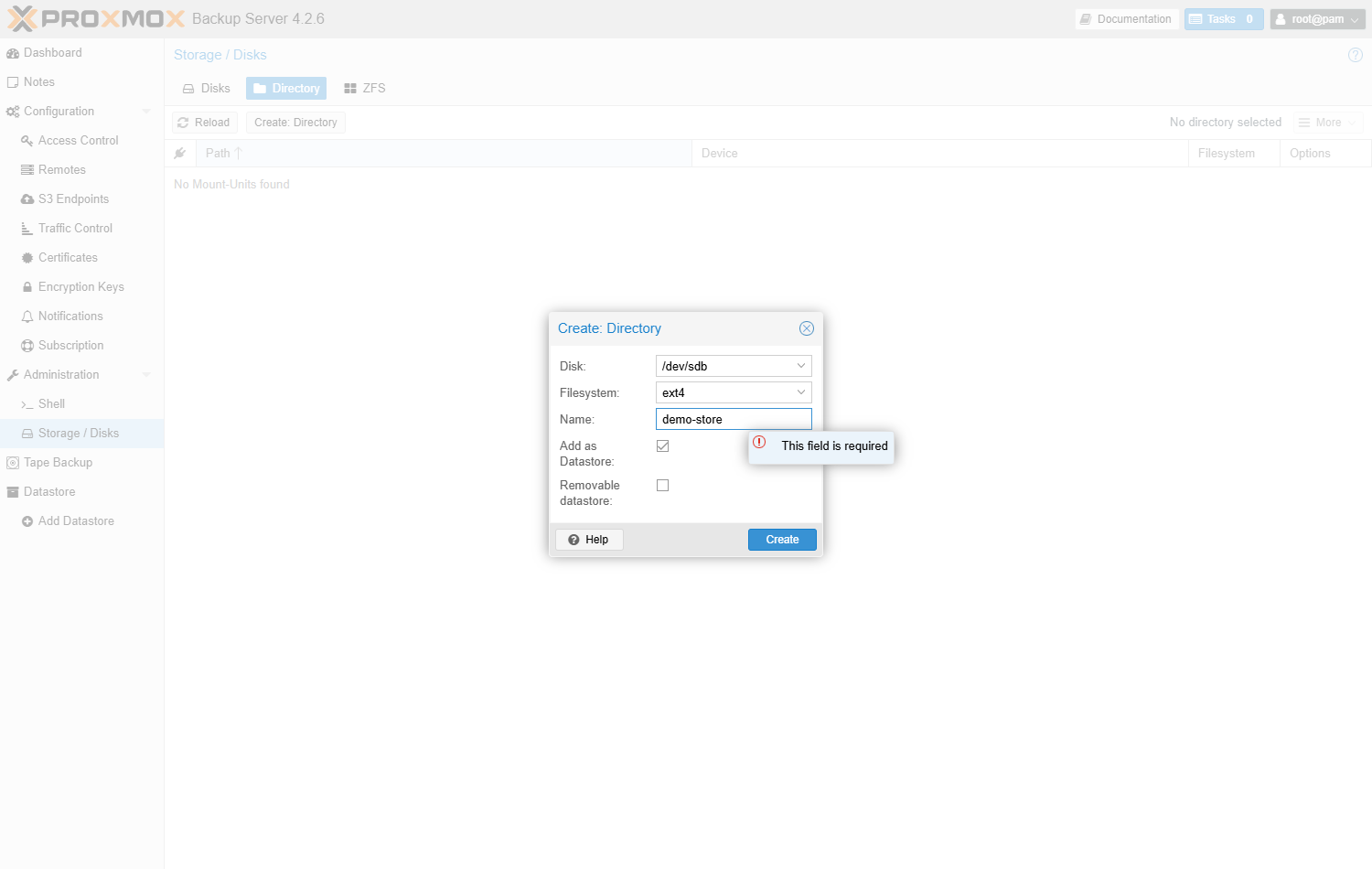Uncheck the Add as Datastore checkbox

pyautogui.click(x=663, y=446)
